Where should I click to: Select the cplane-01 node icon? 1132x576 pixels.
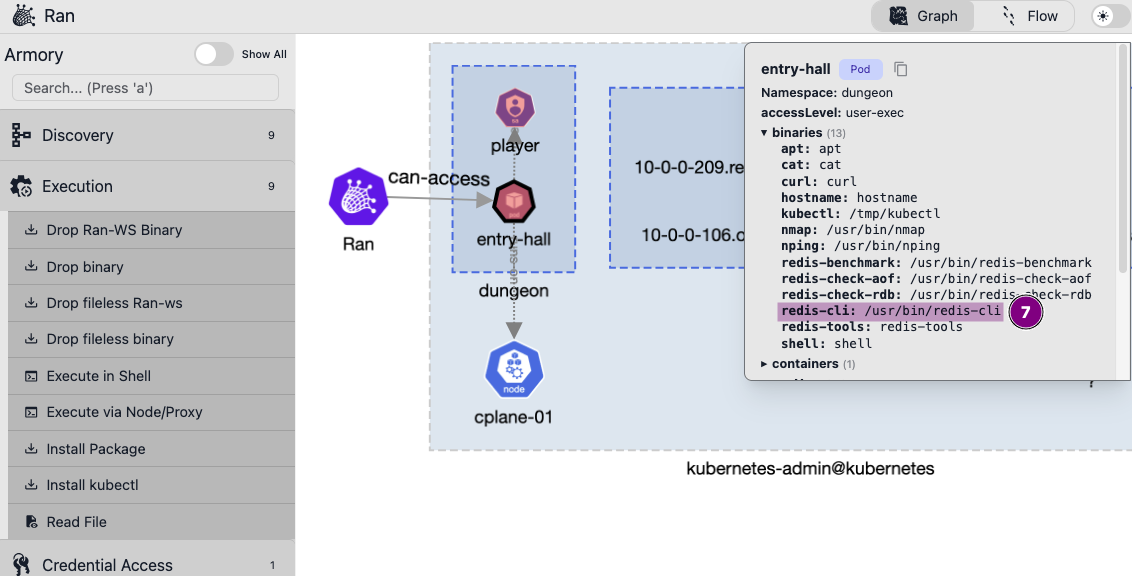pos(513,370)
